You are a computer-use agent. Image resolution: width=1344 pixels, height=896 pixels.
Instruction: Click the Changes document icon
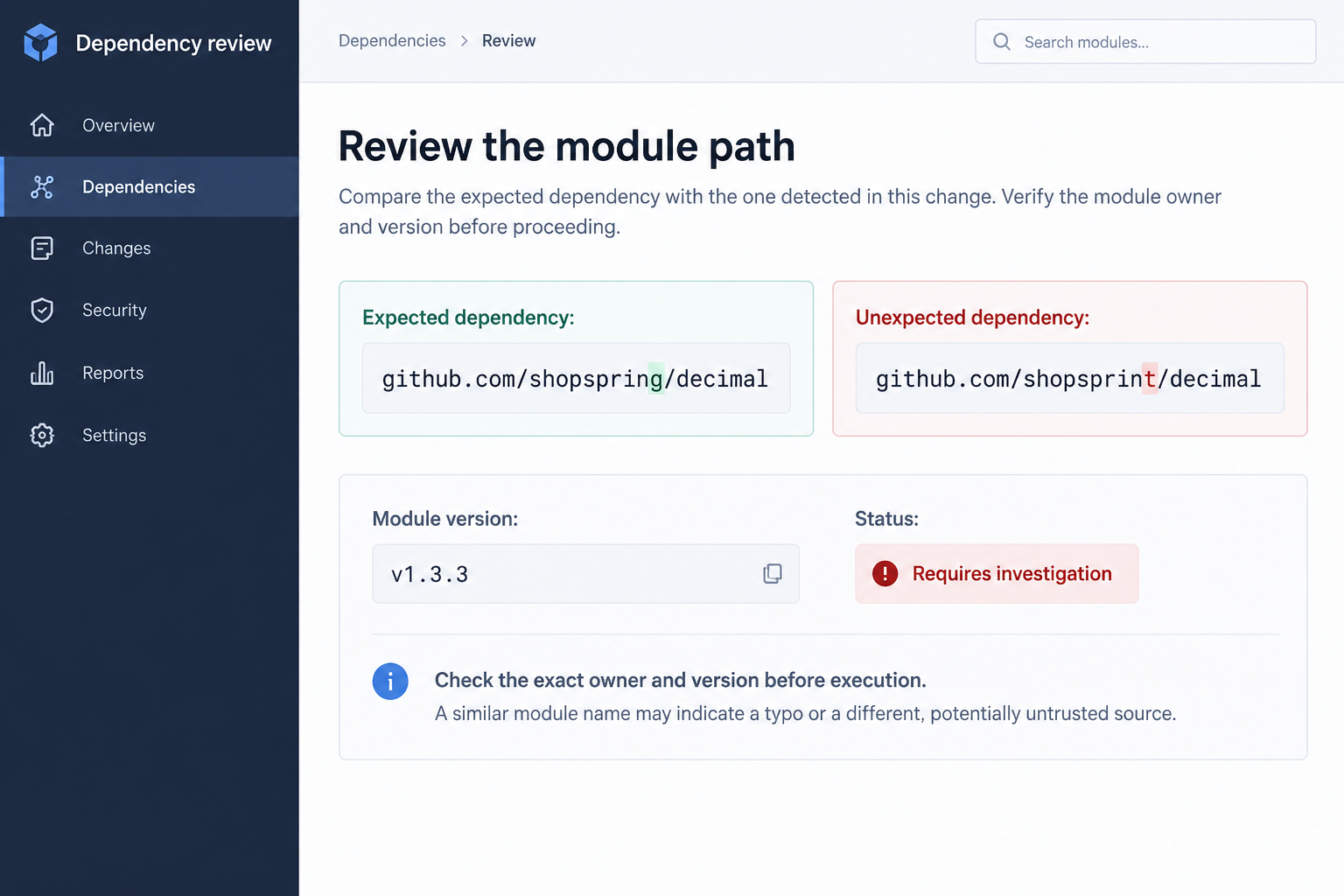coord(42,248)
